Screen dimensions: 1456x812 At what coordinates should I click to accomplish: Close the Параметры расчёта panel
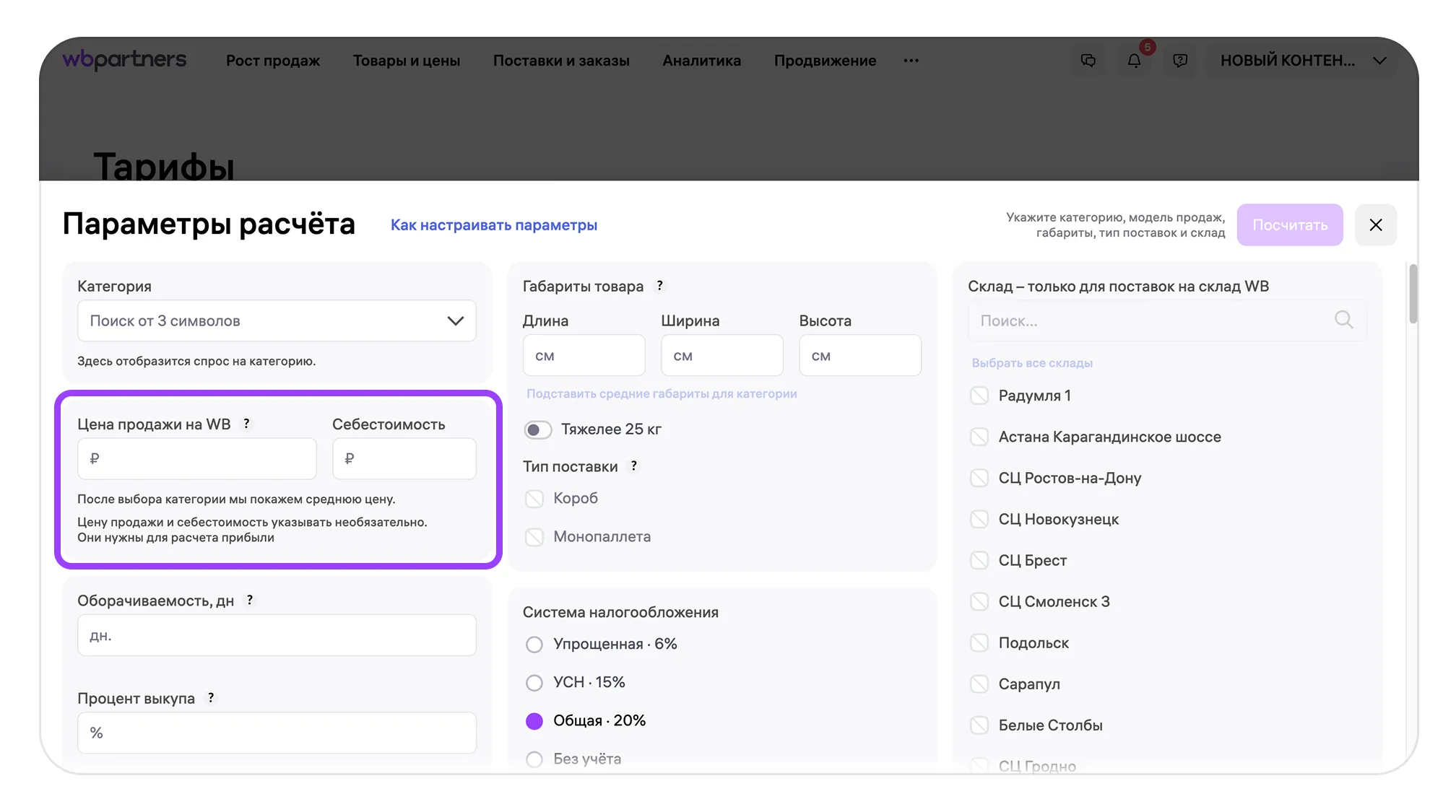(x=1375, y=224)
